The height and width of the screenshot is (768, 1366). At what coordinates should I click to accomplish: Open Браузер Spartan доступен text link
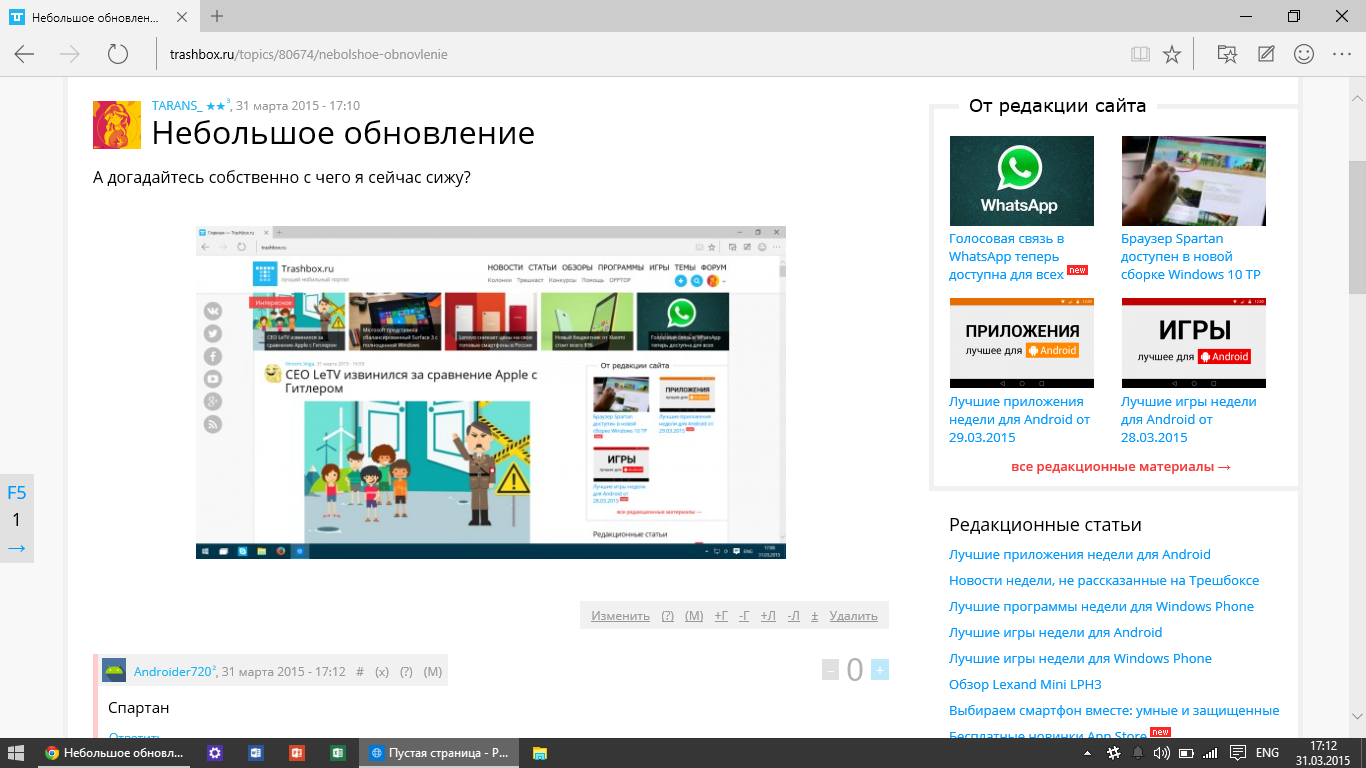(x=1191, y=256)
